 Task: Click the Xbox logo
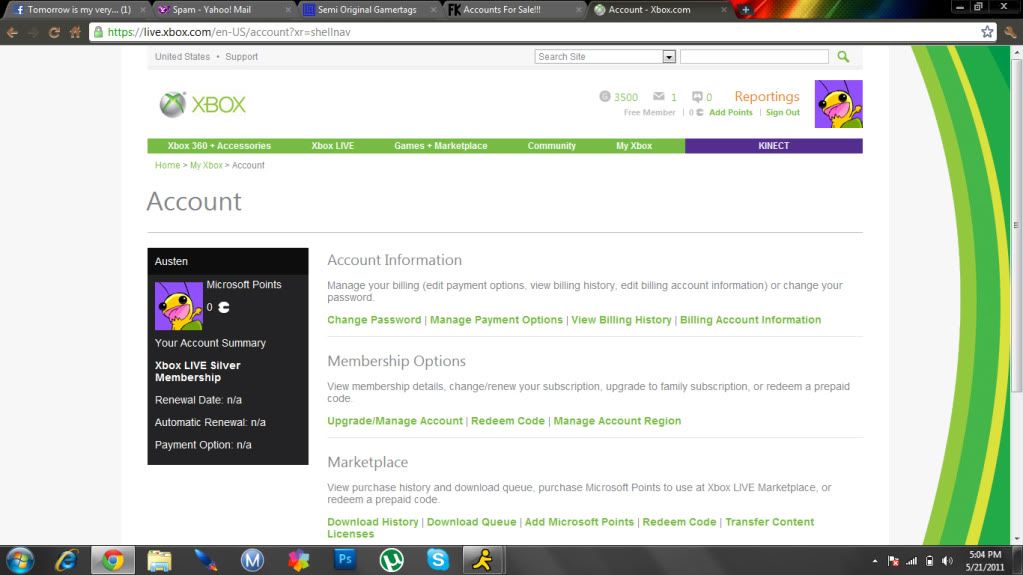click(x=203, y=104)
